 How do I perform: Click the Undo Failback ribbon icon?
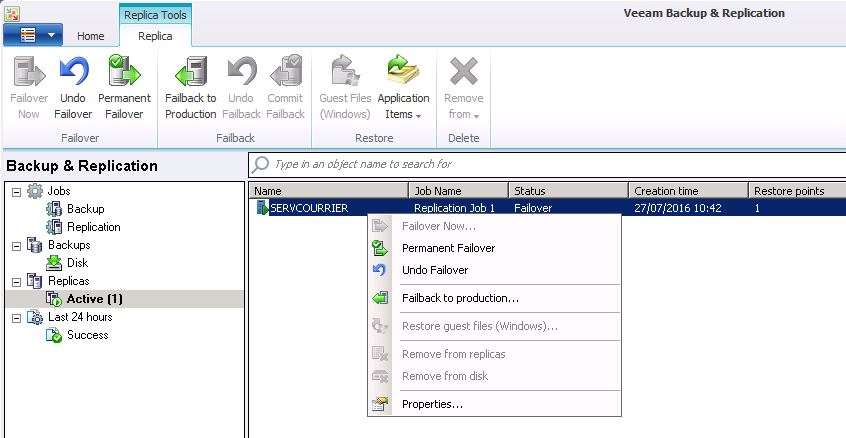tap(241, 72)
